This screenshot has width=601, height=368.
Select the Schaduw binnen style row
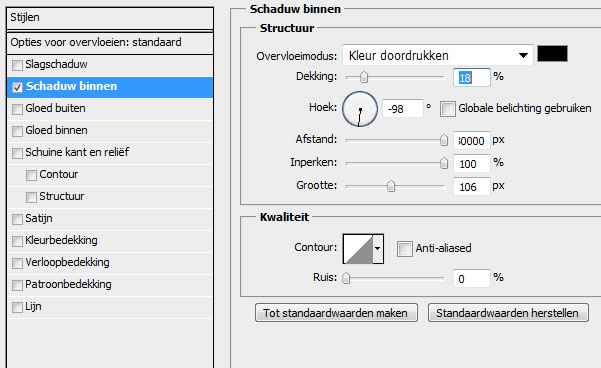click(x=110, y=87)
